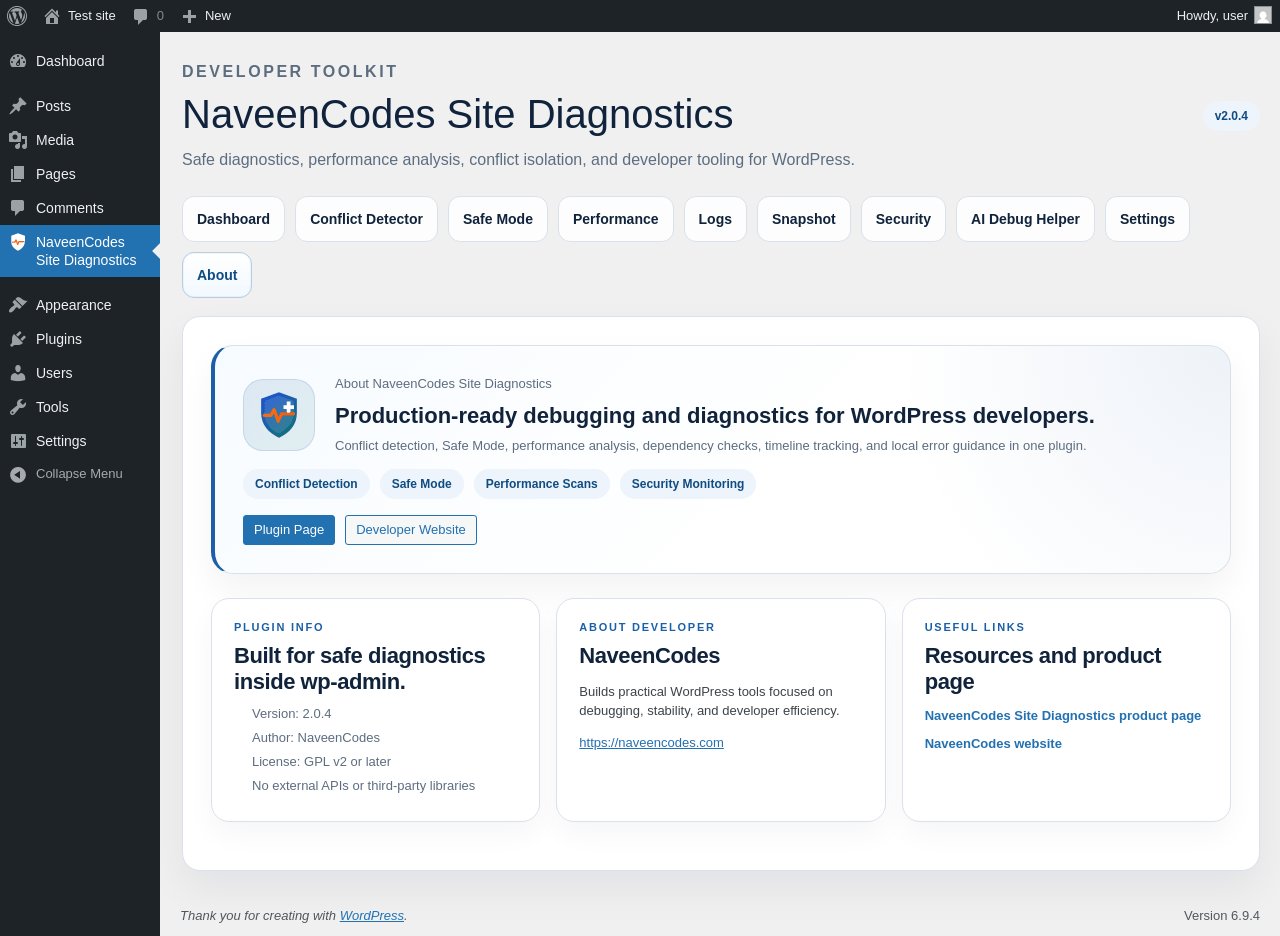Click the Tools wrench icon

pos(18,407)
